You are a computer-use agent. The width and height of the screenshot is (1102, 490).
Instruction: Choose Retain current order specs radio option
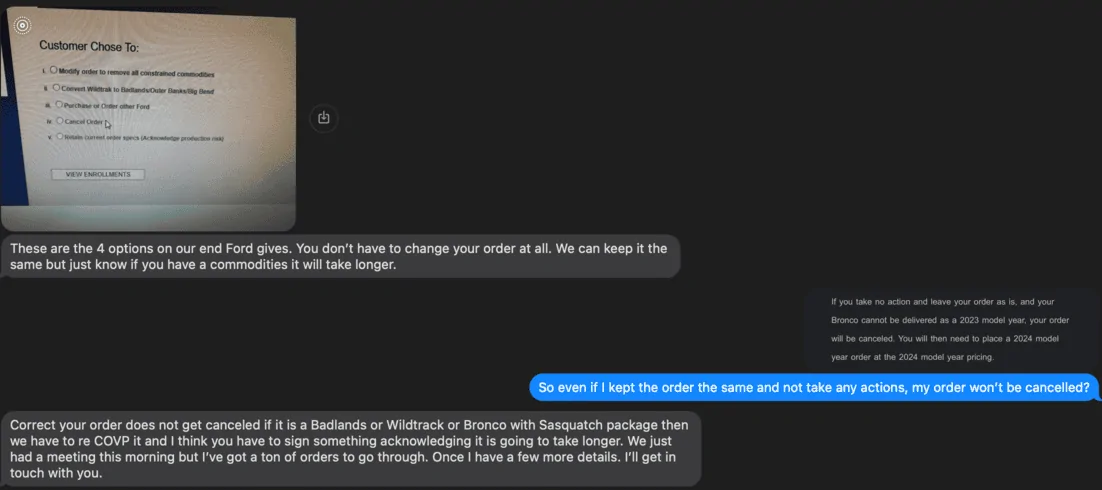60,136
